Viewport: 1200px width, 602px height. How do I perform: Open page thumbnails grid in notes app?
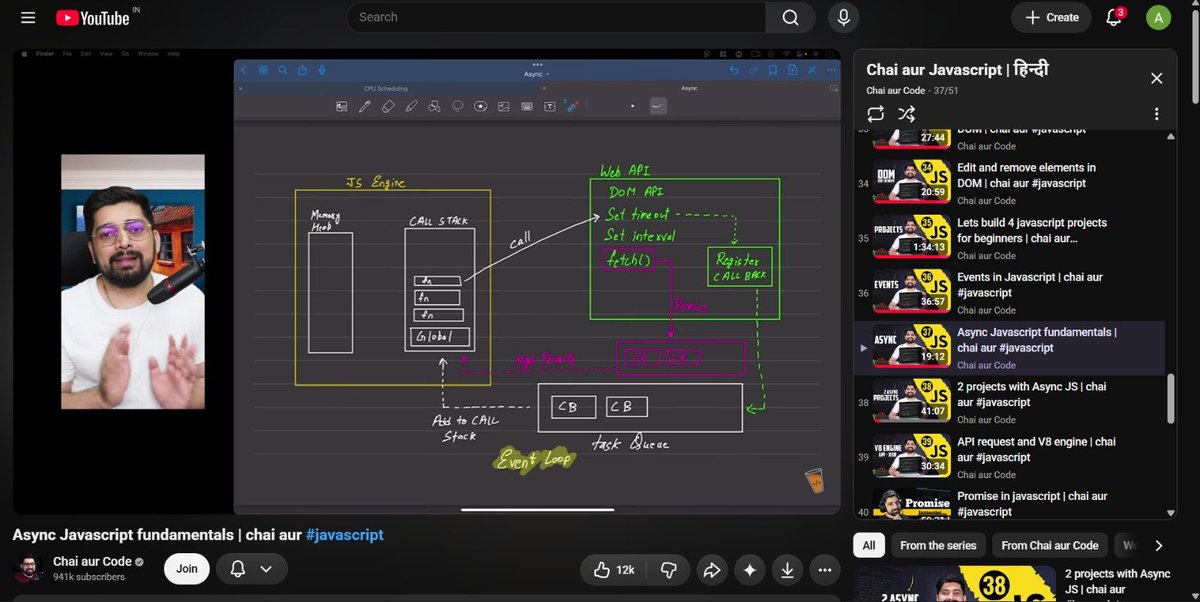pos(263,70)
